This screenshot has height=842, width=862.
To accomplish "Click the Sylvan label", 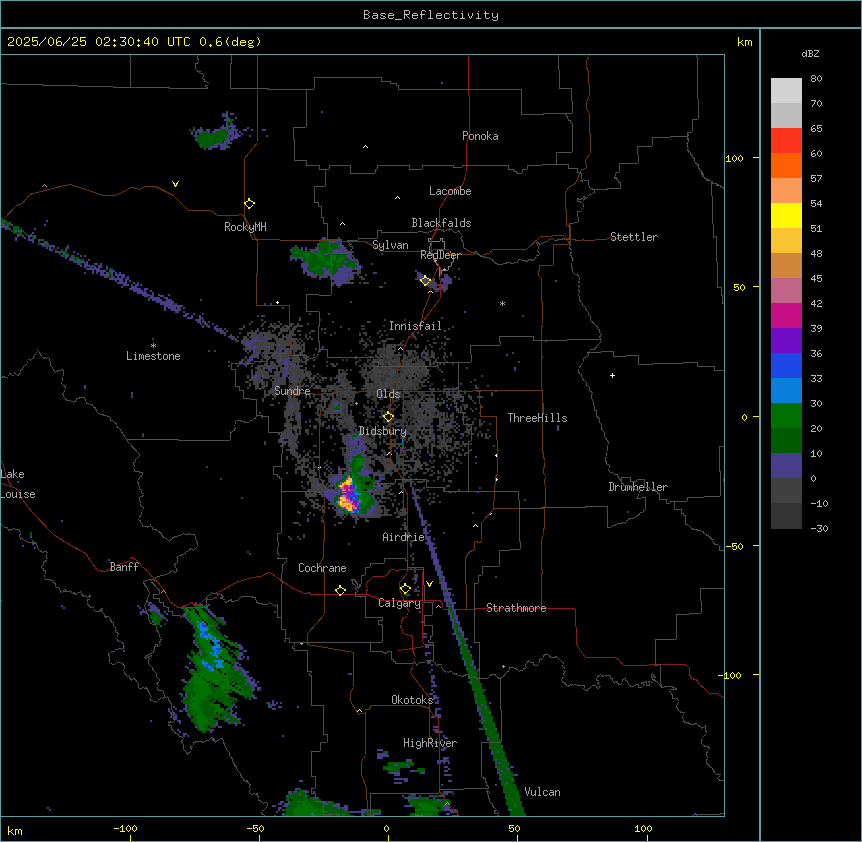I will [x=390, y=245].
